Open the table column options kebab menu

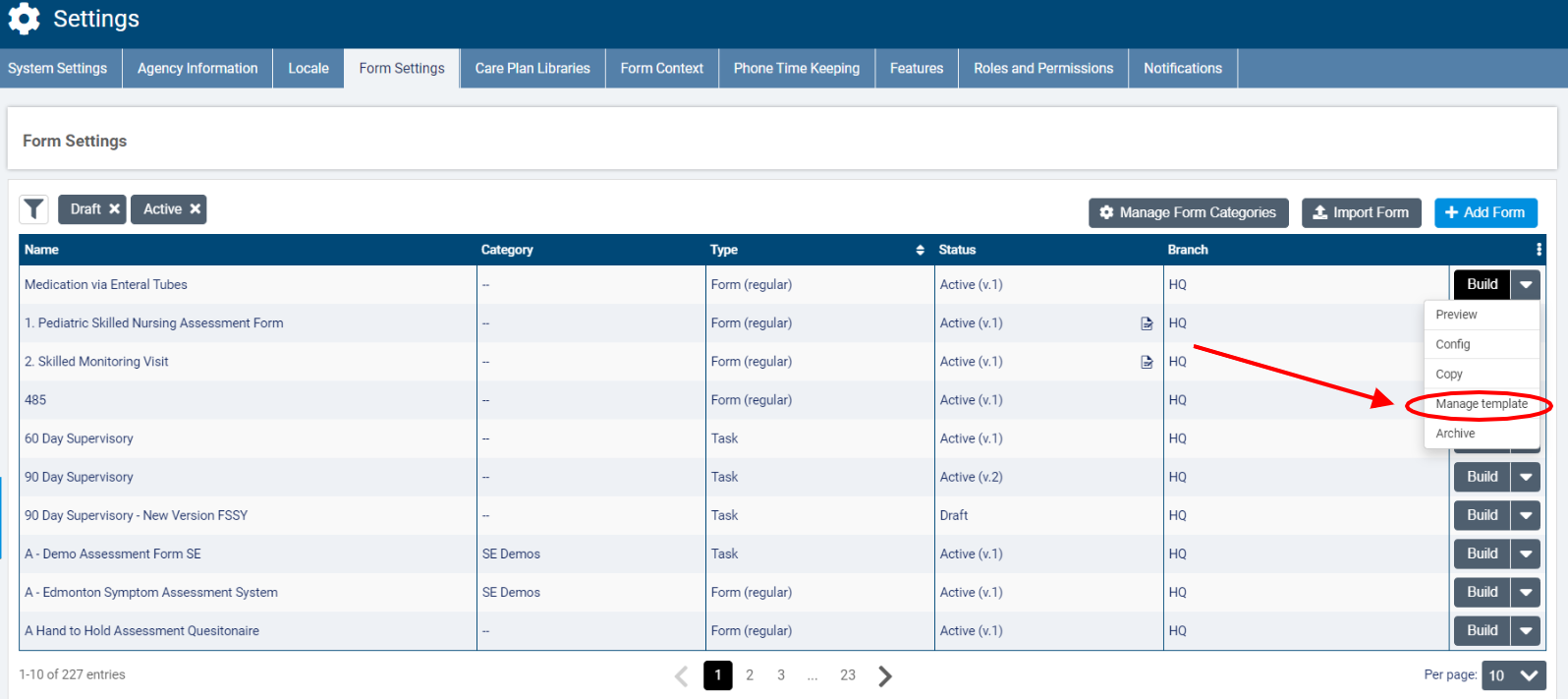[1539, 250]
